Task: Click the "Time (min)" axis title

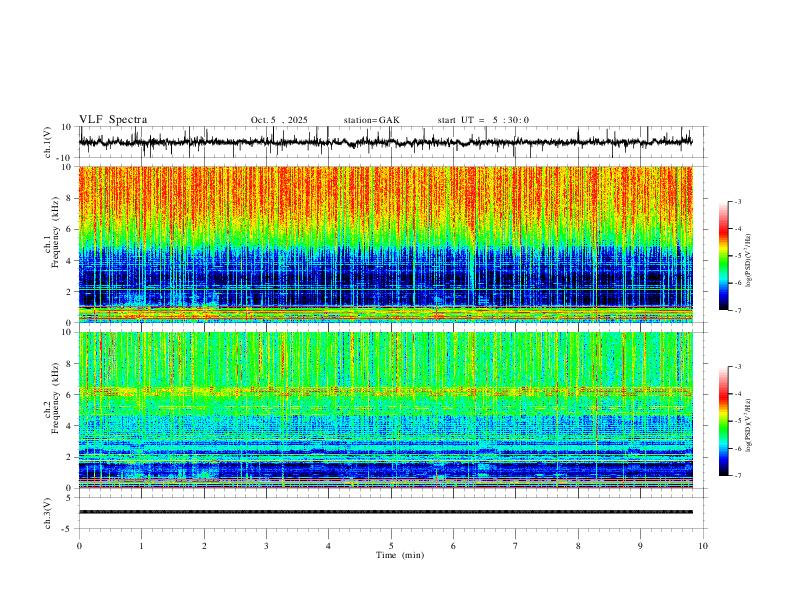Action: 400,555
